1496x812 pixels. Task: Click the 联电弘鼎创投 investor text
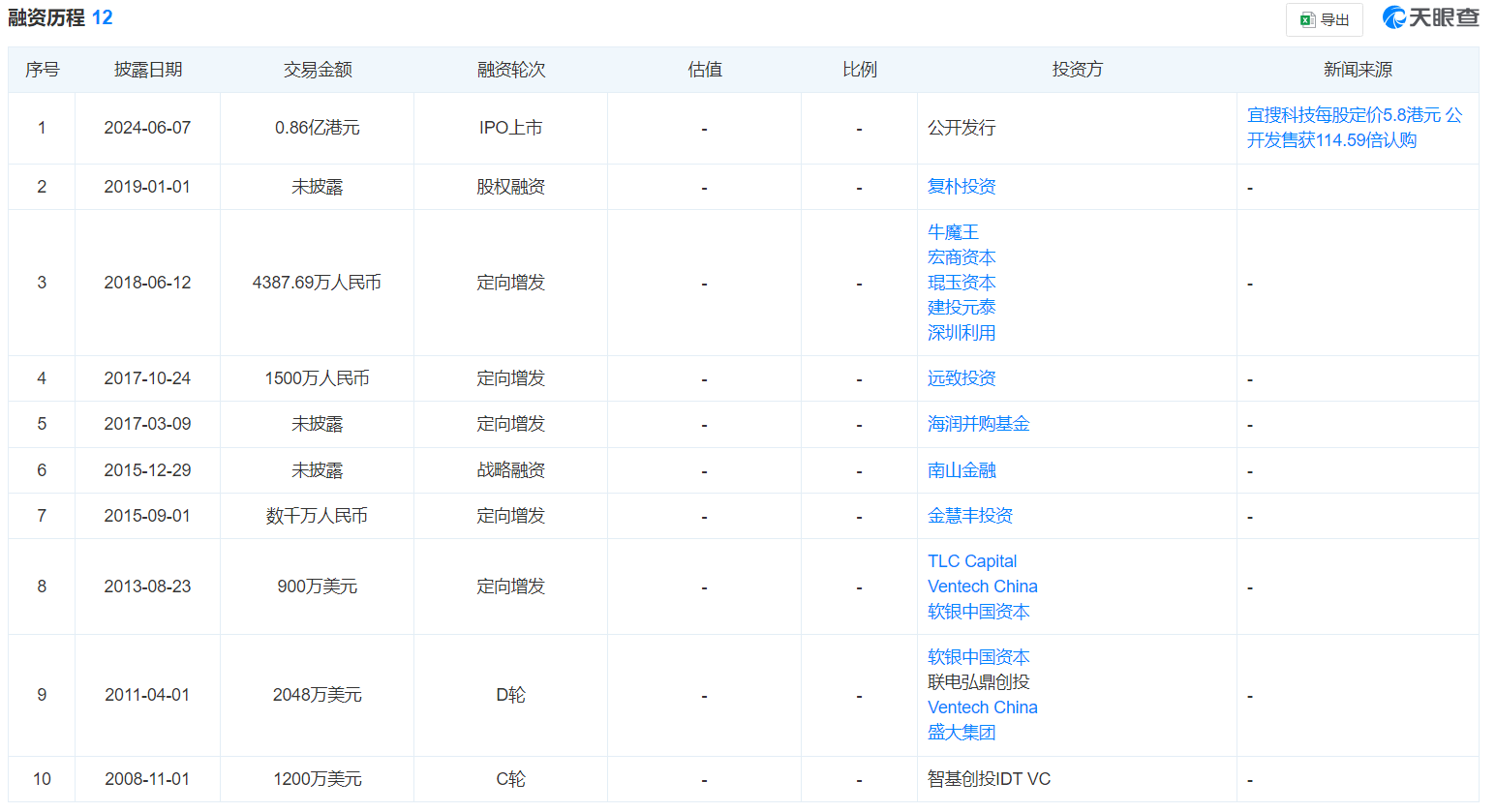coord(979,682)
